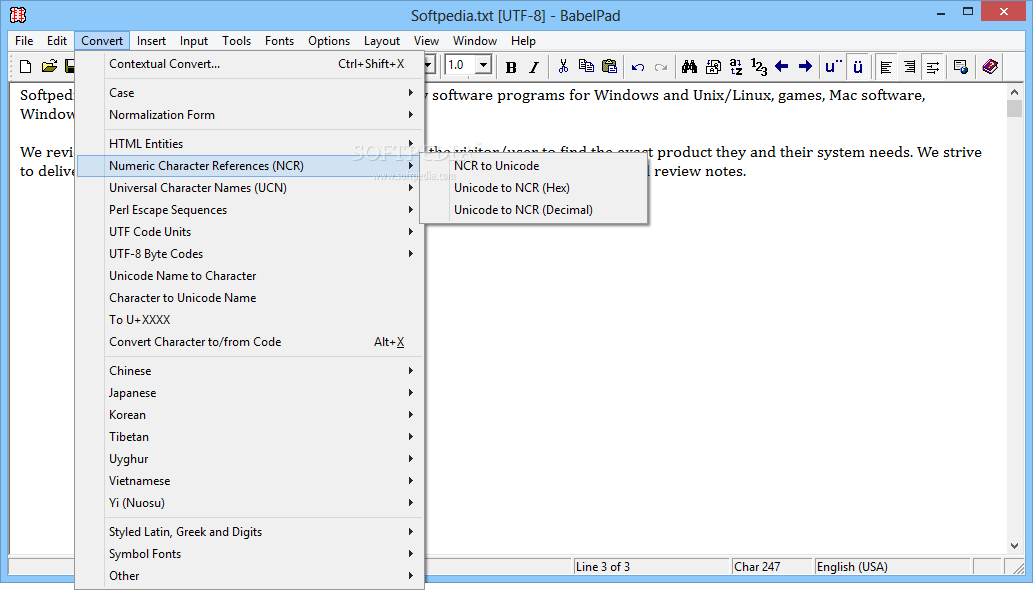Click the Replace icon beside binoculars
Viewport: 1033px width, 590px height.
click(713, 67)
